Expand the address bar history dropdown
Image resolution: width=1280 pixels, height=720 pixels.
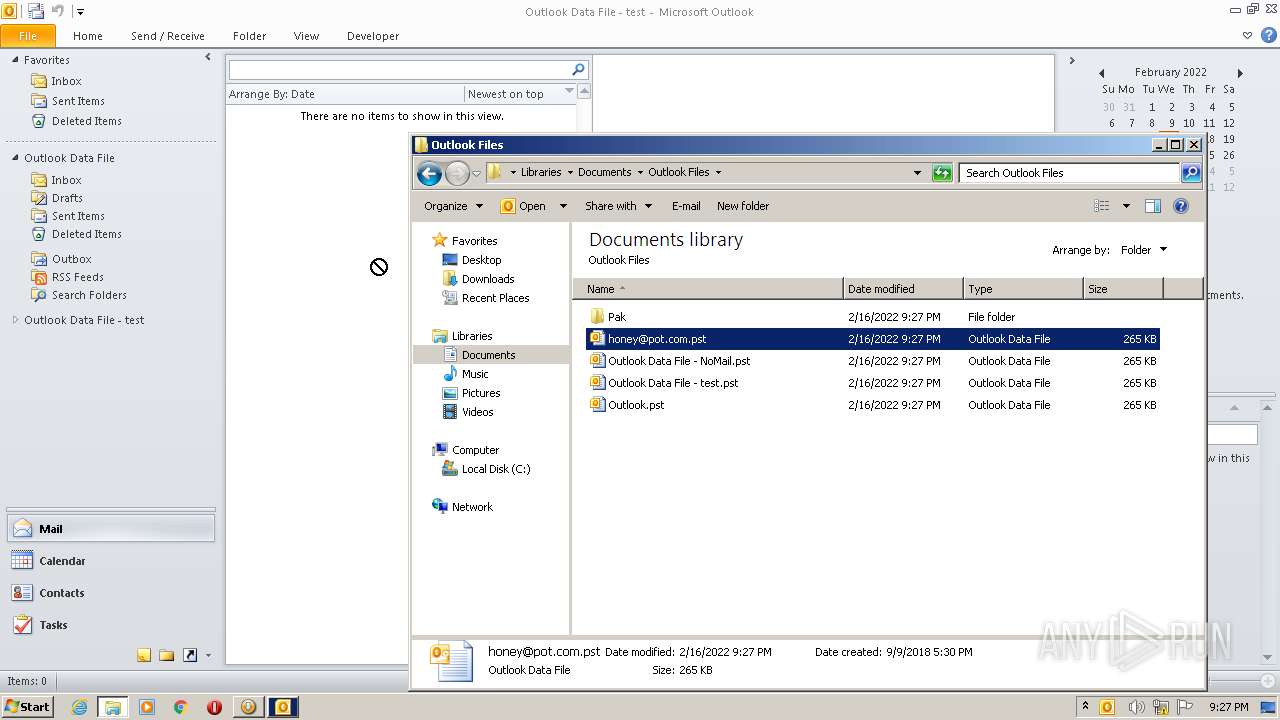[x=917, y=173]
